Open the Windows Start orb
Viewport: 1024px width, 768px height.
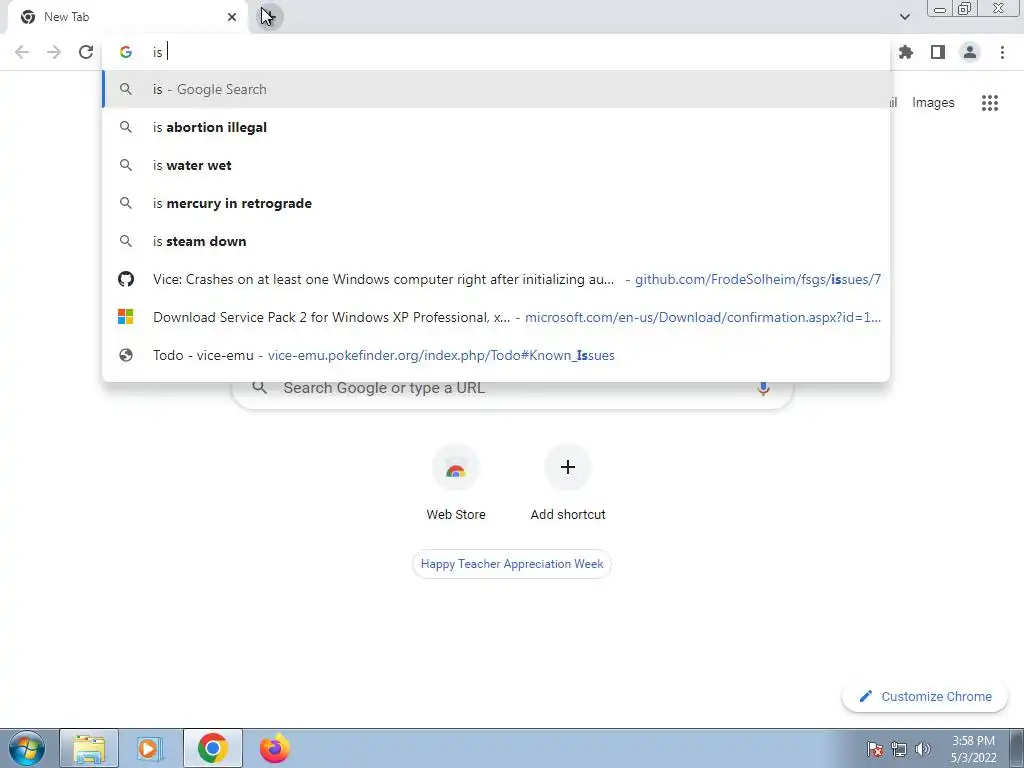coord(27,748)
